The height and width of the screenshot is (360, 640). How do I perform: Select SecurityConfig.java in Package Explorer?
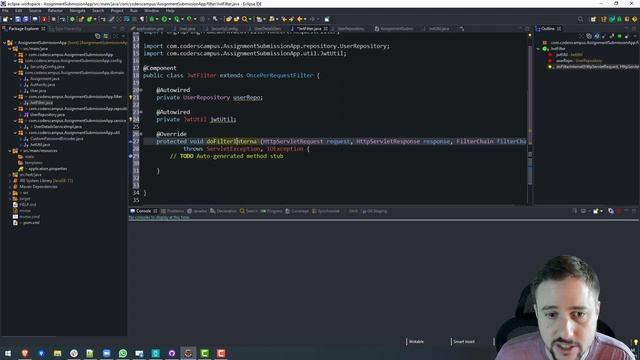tap(47, 67)
